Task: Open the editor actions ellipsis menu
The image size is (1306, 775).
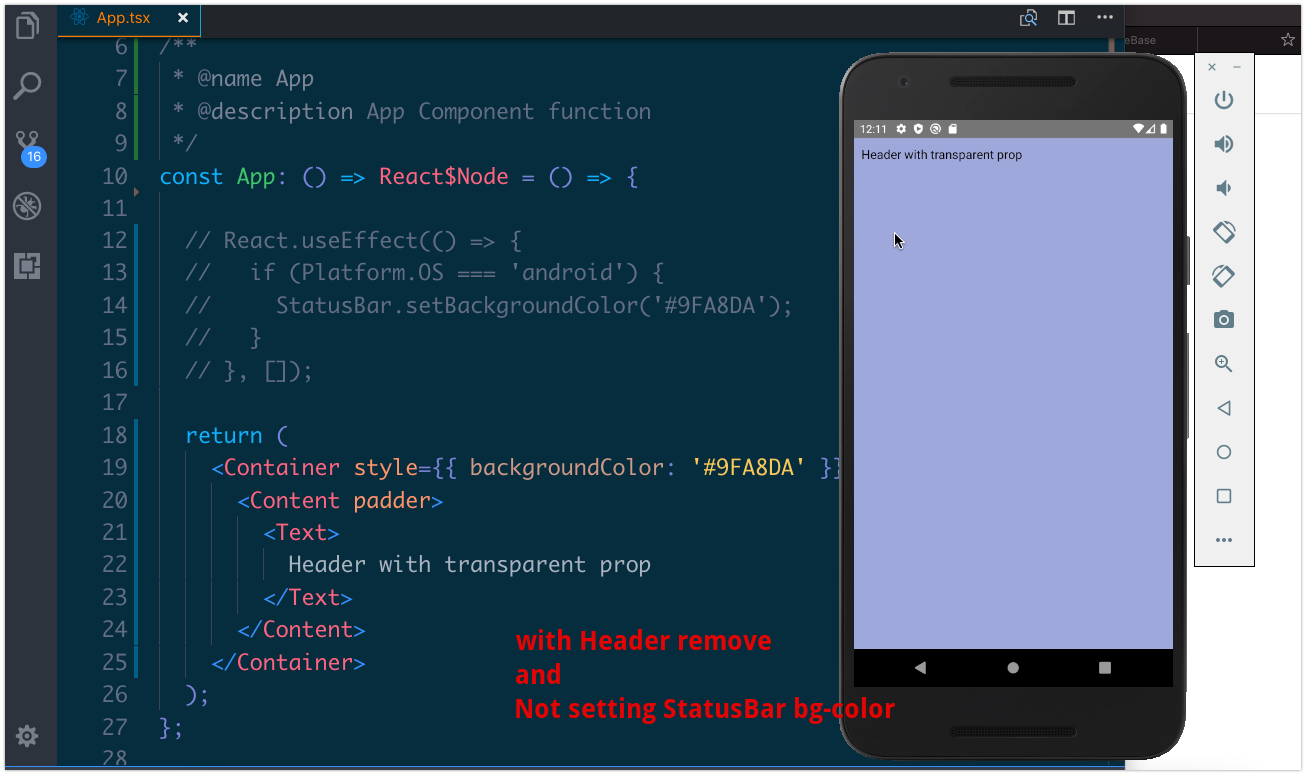Action: point(1103,17)
